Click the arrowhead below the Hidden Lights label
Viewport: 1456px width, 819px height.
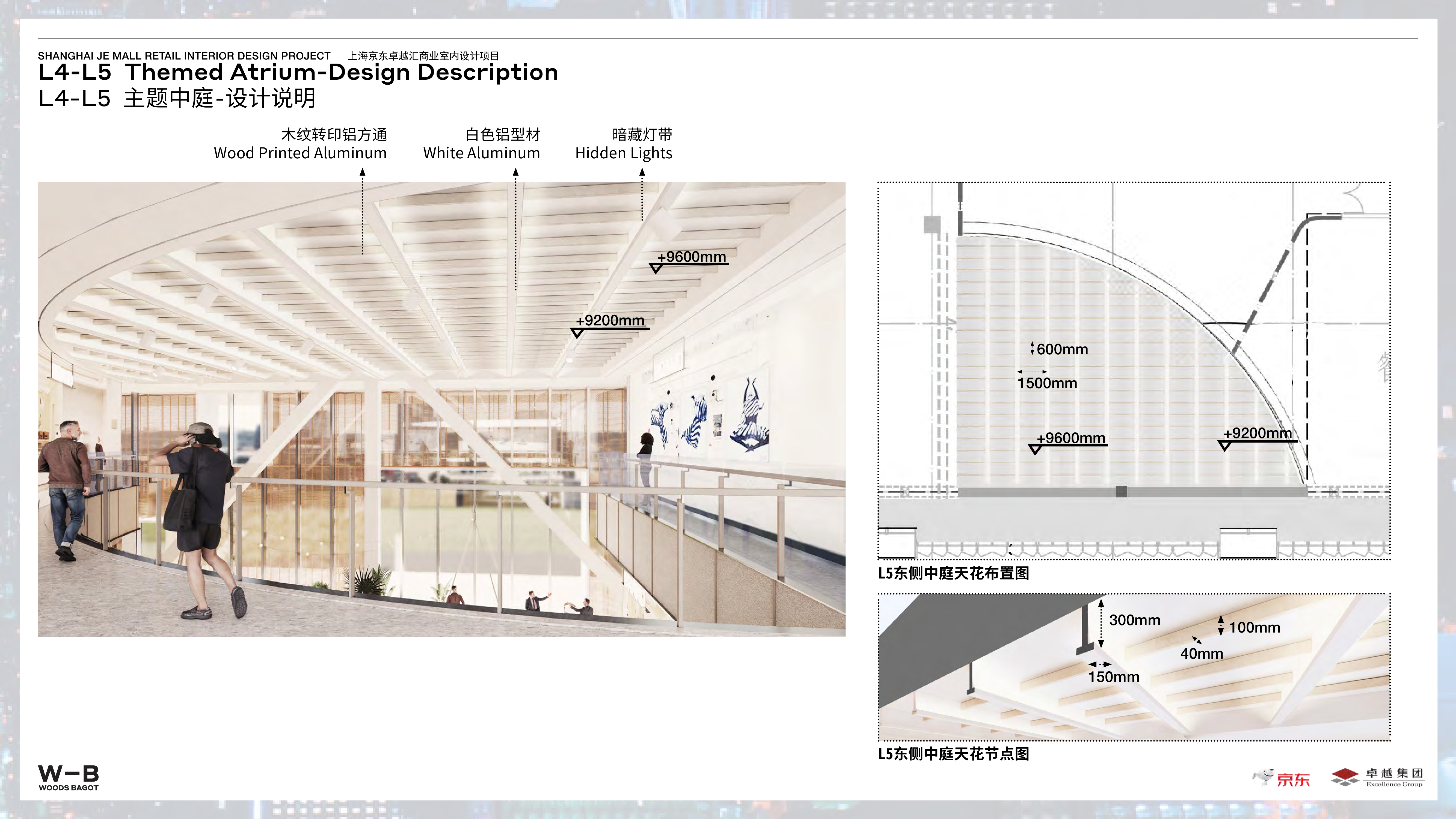tap(642, 172)
